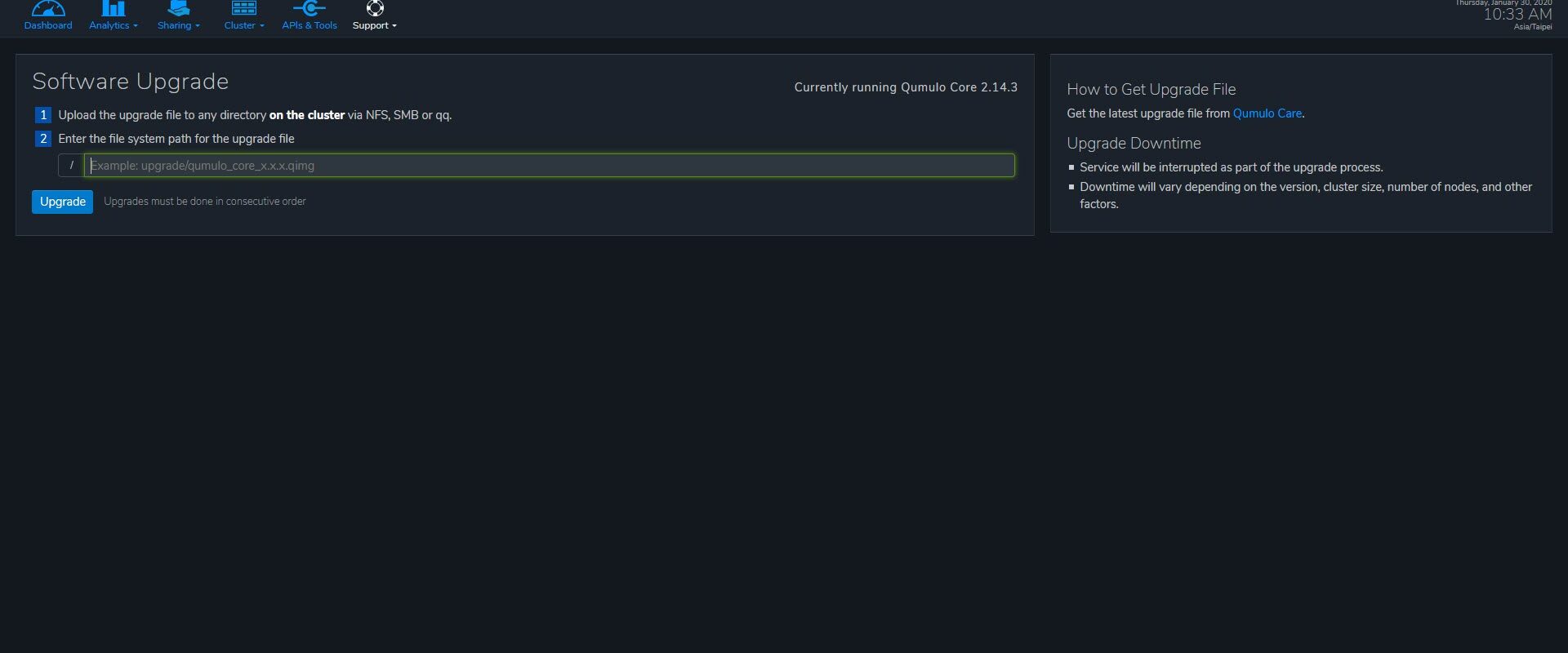Click the Upload the upgrade file step text
The height and width of the screenshot is (653, 1568).
255,115
